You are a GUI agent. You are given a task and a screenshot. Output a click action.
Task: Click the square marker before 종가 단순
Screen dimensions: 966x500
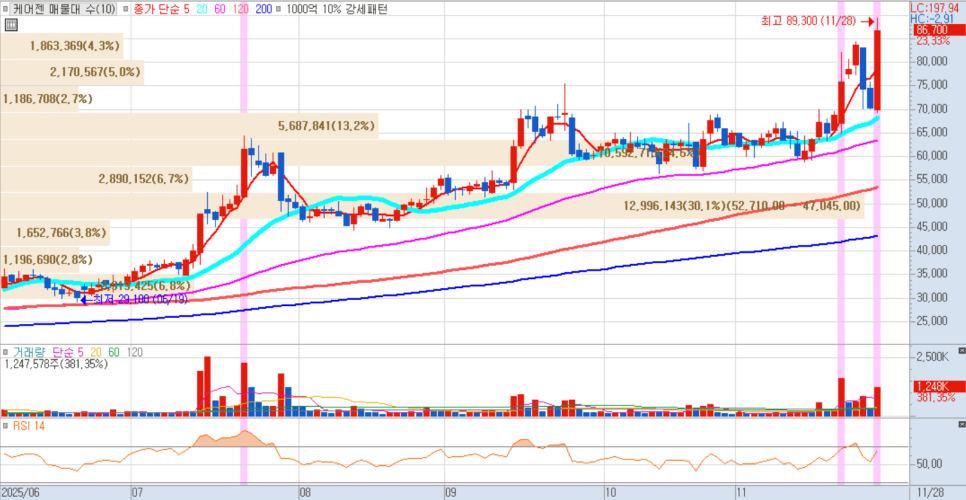(x=126, y=10)
